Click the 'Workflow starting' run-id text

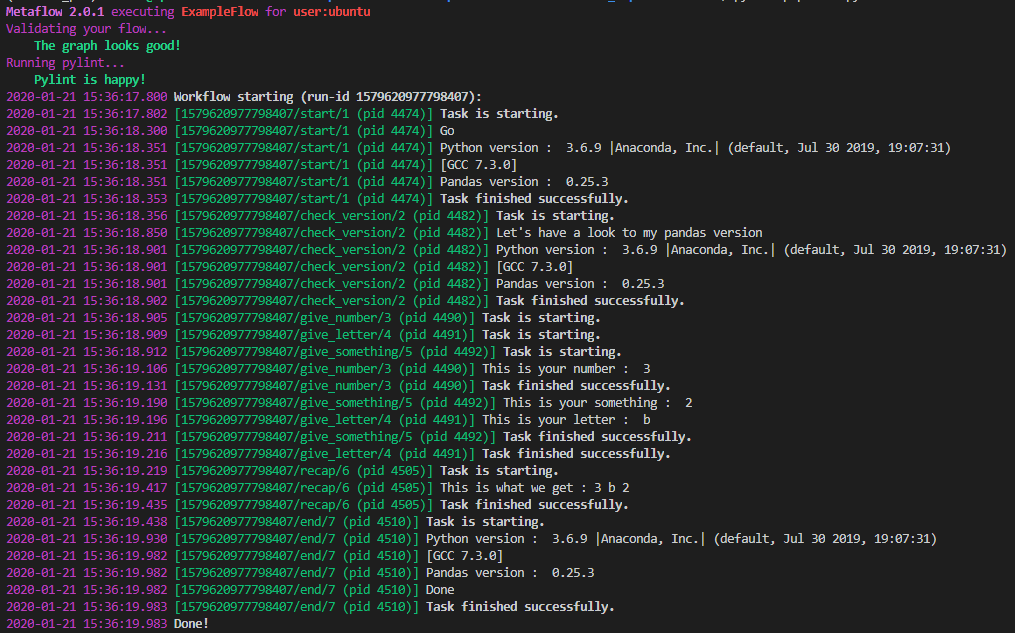pos(327,97)
